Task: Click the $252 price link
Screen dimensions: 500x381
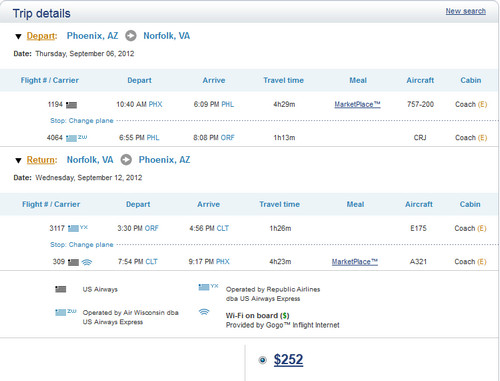Action: [288, 360]
